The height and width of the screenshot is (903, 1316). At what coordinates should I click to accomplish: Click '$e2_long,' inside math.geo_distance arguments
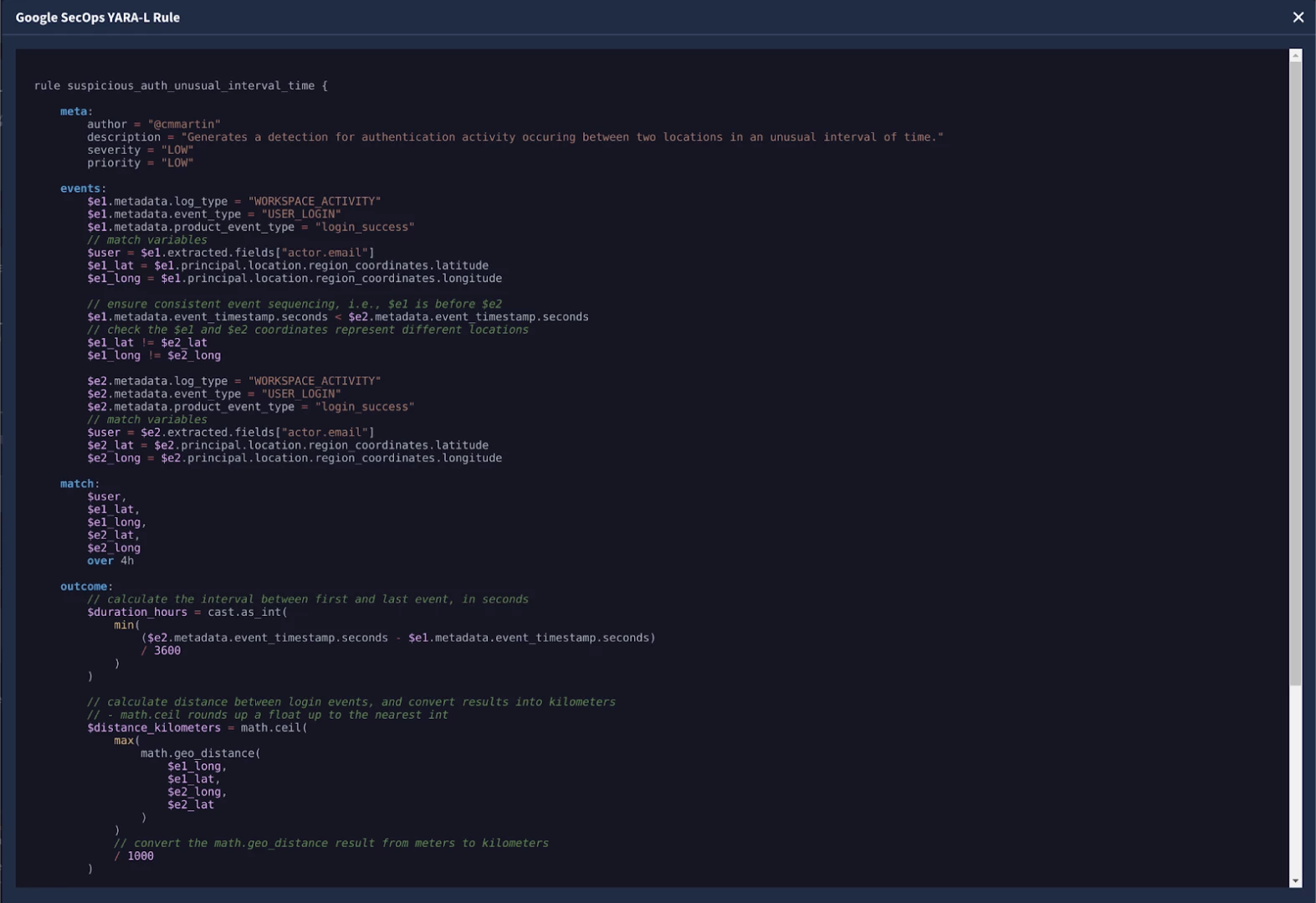point(197,792)
